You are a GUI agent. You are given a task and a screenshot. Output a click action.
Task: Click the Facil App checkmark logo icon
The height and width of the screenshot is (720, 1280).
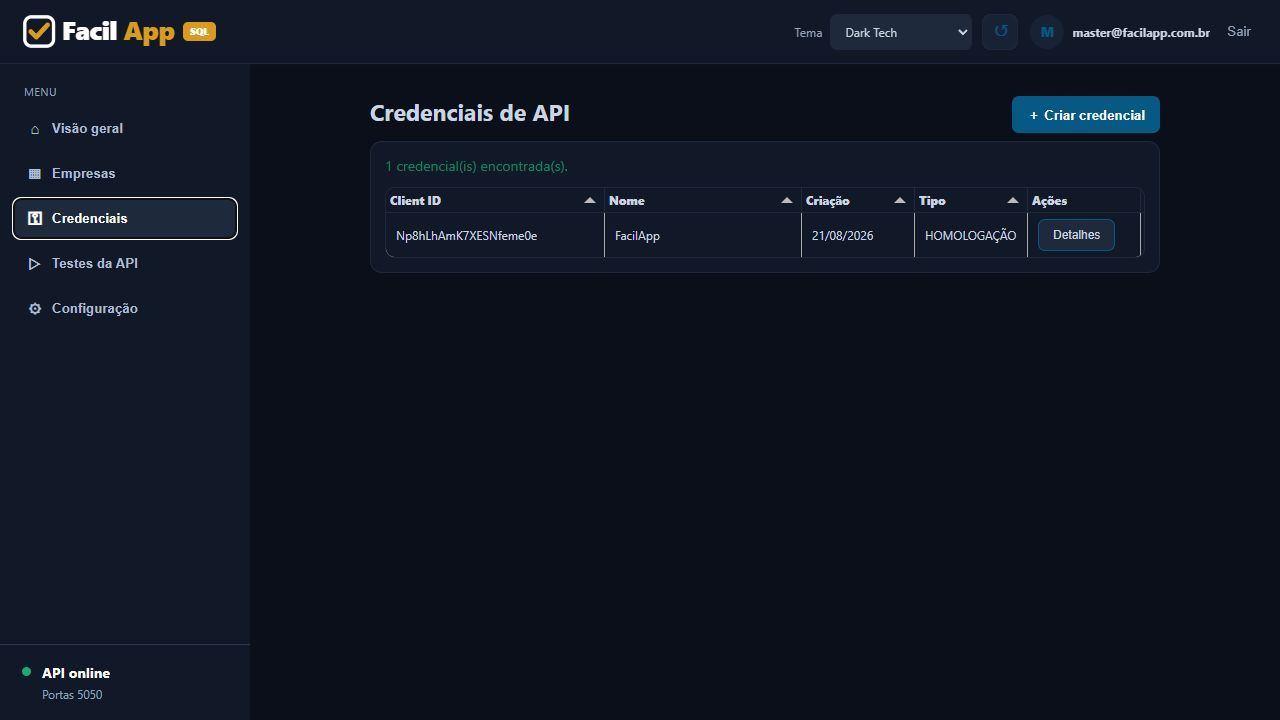[39, 32]
